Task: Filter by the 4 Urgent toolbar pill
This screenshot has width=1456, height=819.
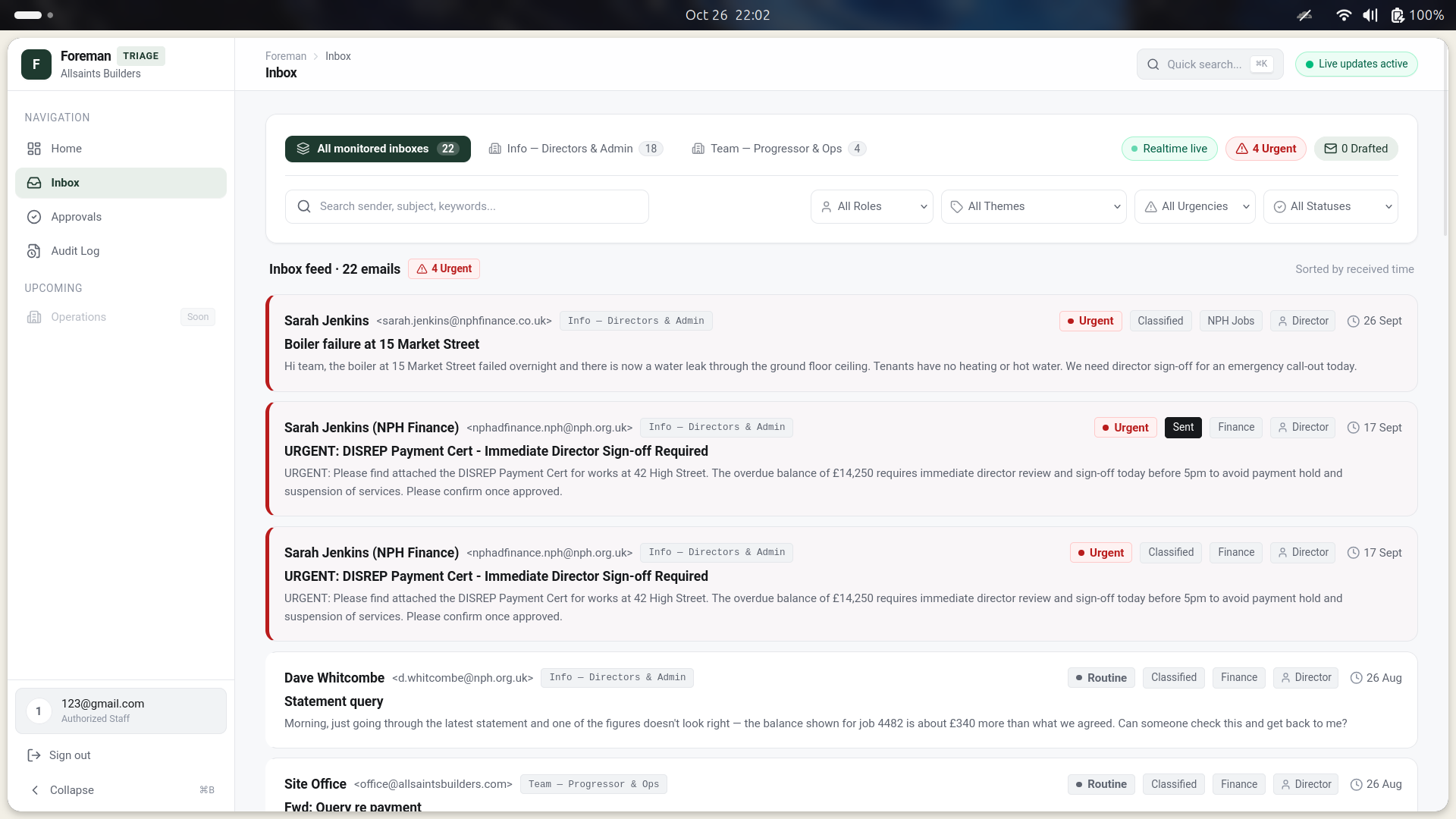Action: [1266, 149]
